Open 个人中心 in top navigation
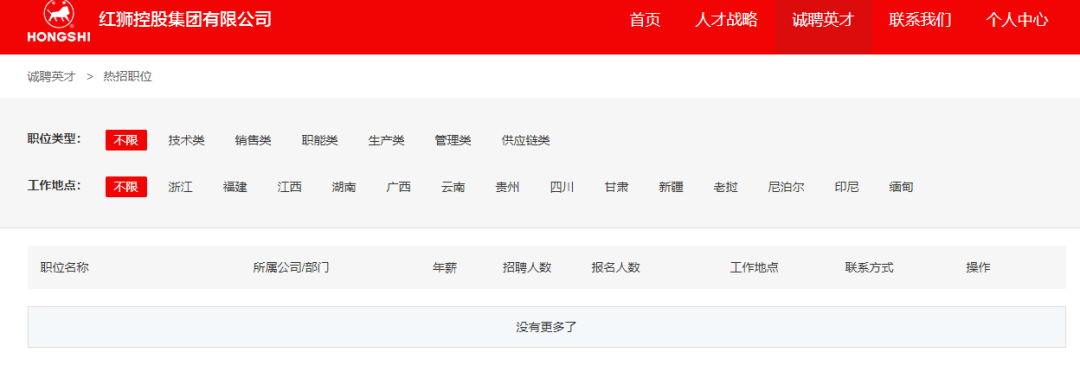The height and width of the screenshot is (378, 1080). coord(1017,20)
